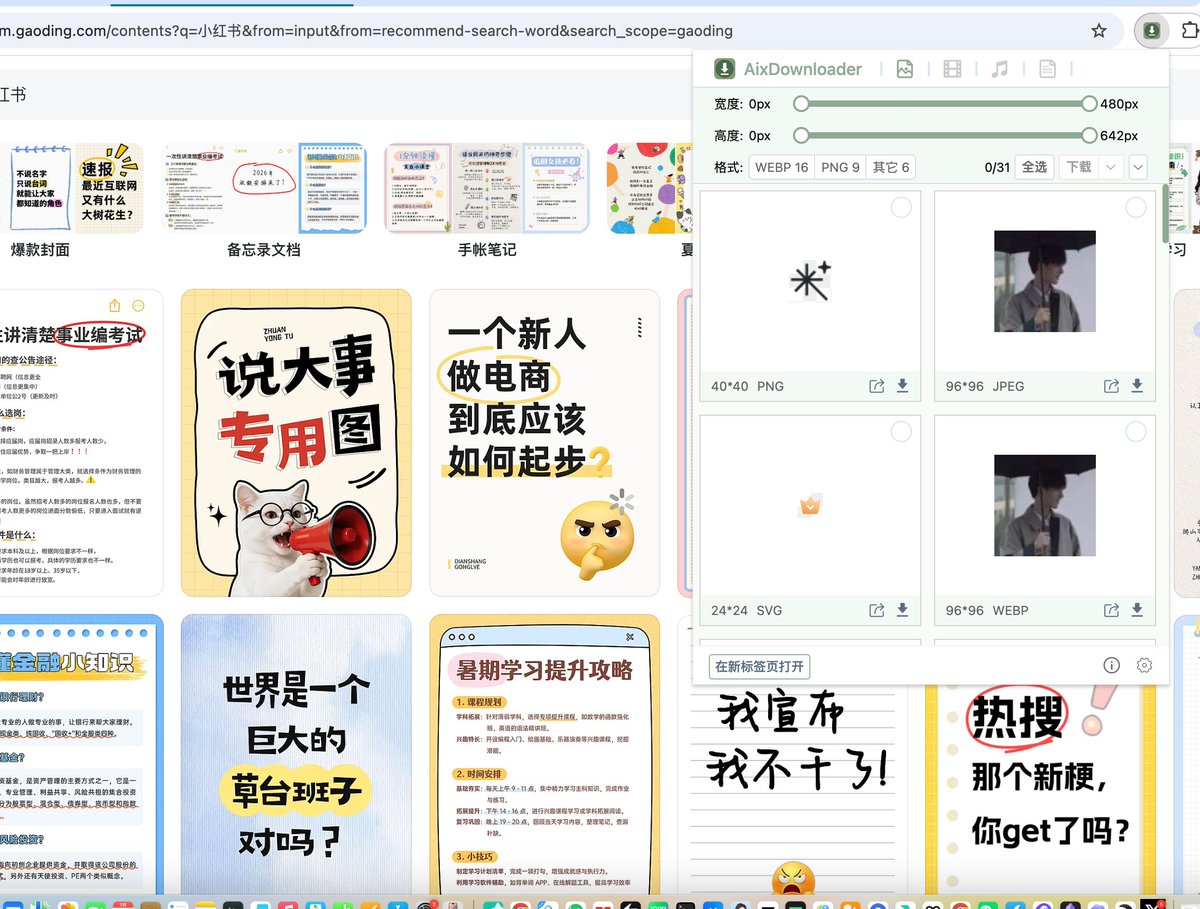Screen dimensions: 1200x909
Task: Select the 96*96 WEBP image checkbox
Action: tap(1136, 431)
